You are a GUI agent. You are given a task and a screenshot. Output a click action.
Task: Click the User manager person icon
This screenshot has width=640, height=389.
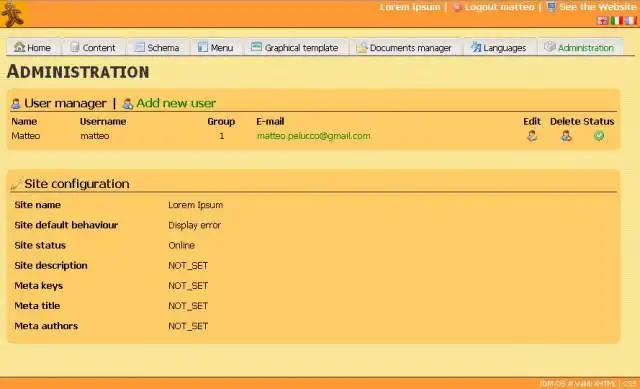point(16,104)
